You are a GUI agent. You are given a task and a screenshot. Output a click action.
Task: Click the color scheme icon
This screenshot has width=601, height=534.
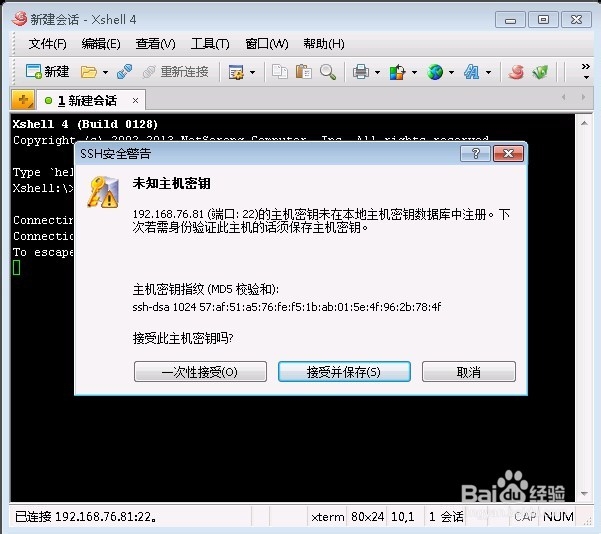(397, 72)
